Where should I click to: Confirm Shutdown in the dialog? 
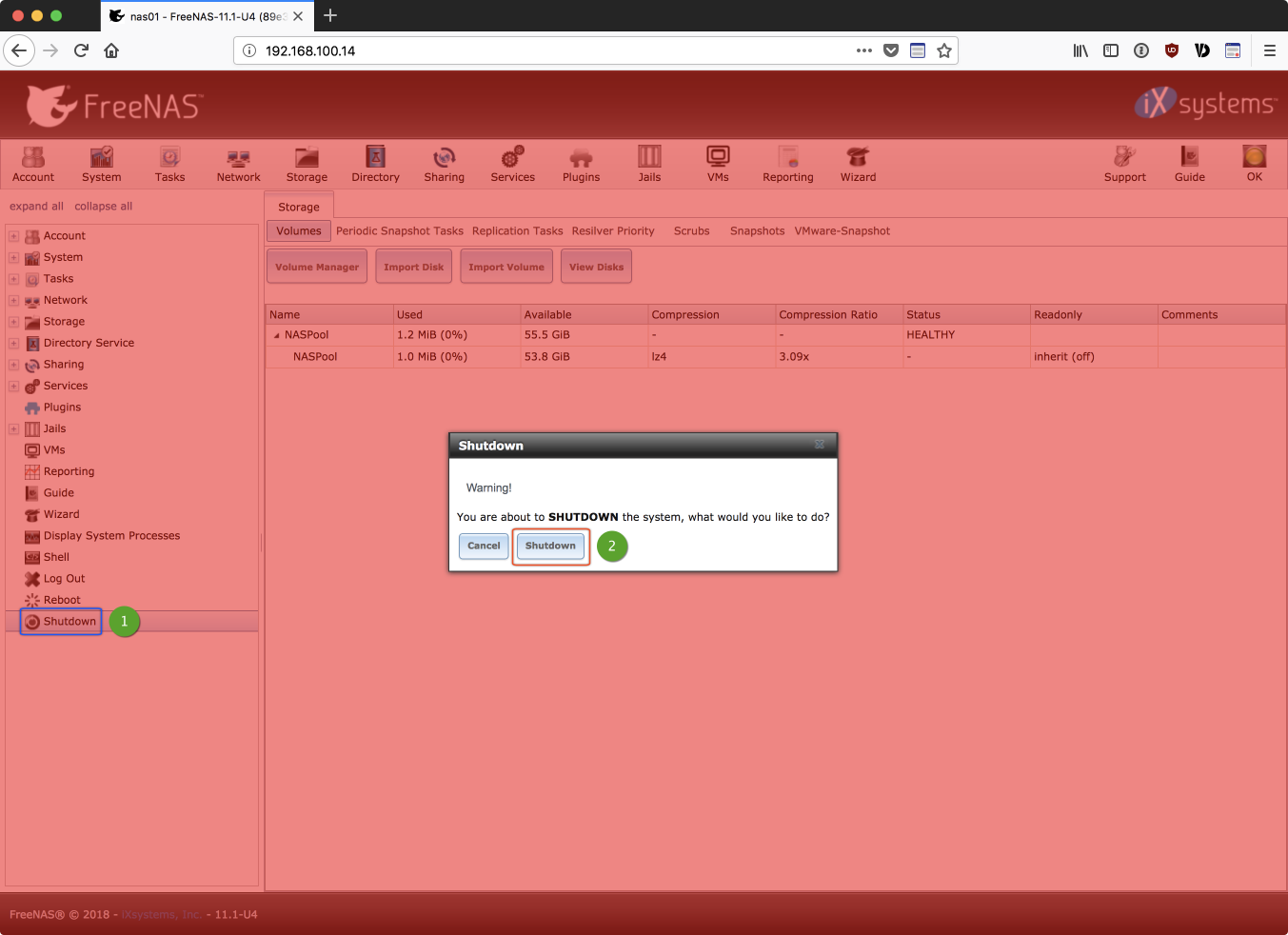(x=550, y=546)
